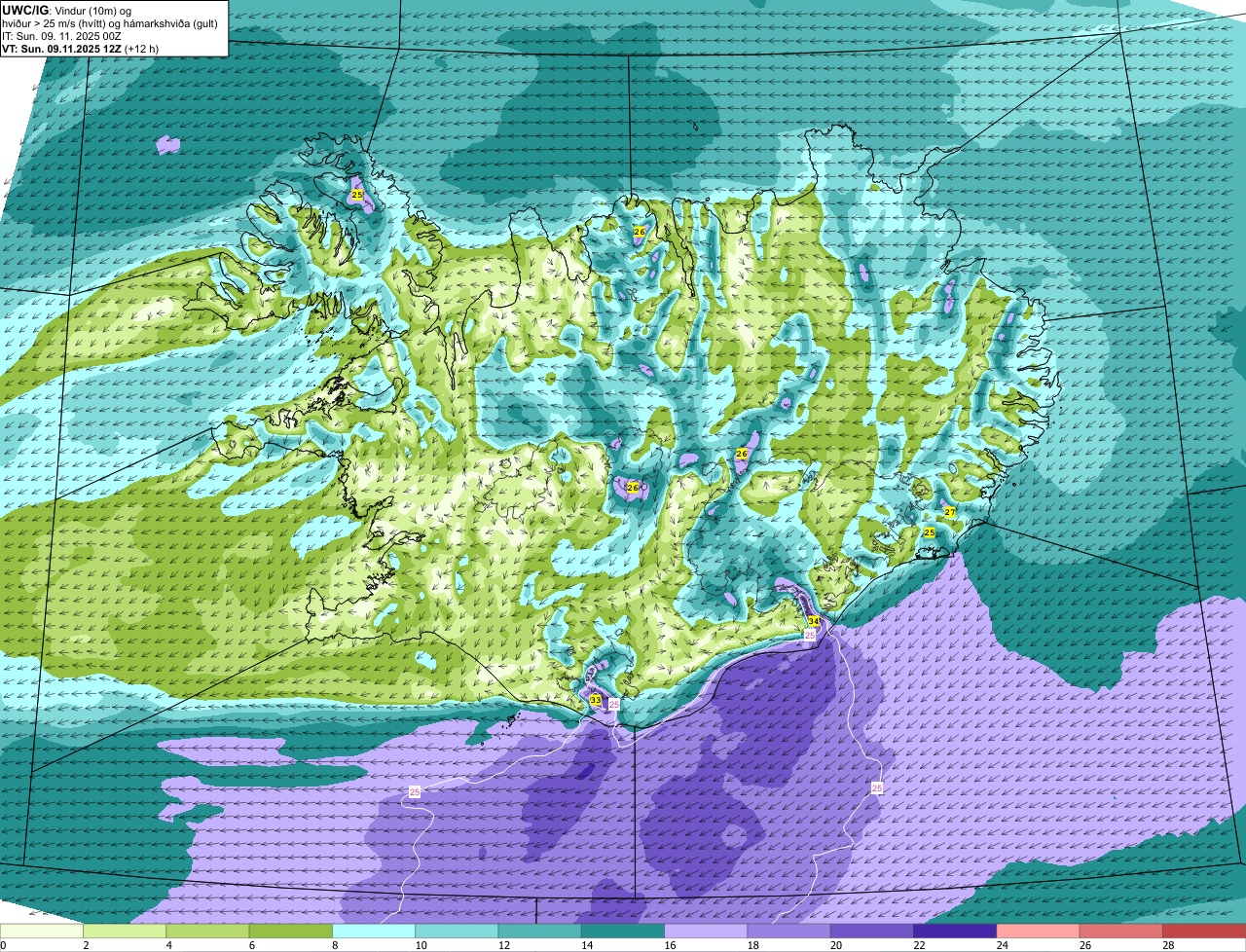The width and height of the screenshot is (1246, 952).
Task: Click white 25 contour label beside yellow 34
Action: point(810,635)
